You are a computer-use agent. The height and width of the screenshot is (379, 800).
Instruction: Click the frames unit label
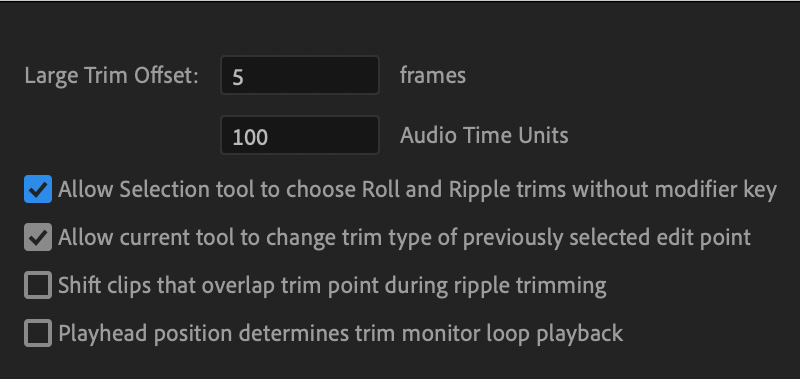click(x=433, y=75)
